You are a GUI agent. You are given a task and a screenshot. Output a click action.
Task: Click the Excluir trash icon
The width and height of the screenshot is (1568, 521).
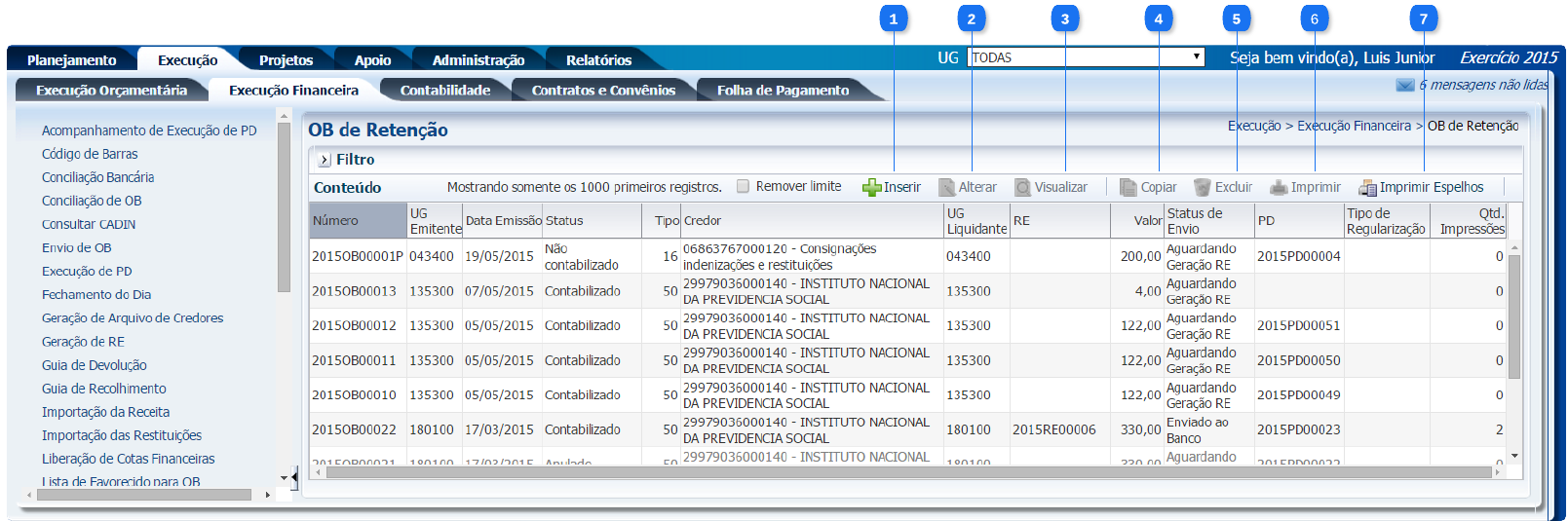(1203, 188)
